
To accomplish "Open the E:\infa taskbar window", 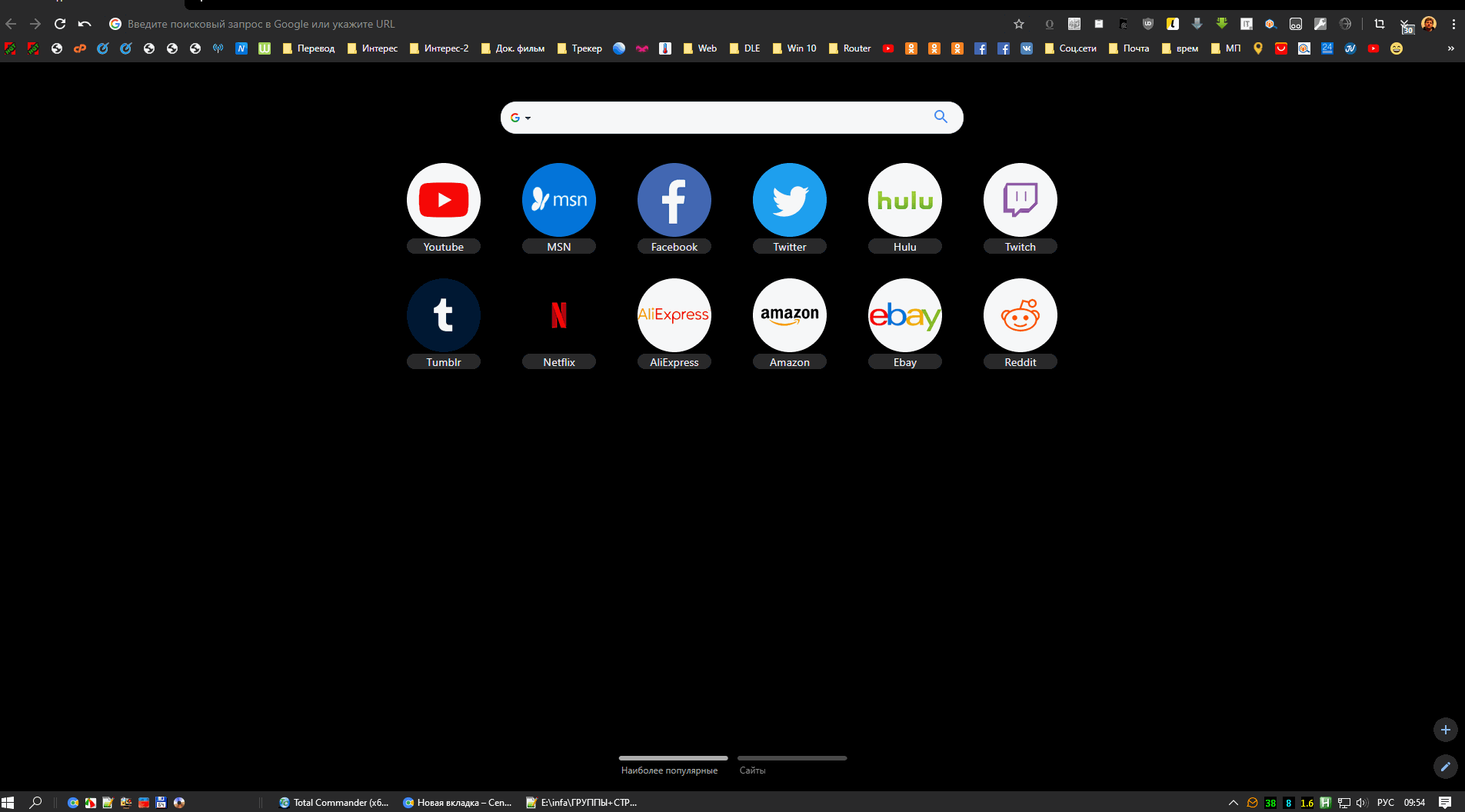I will pyautogui.click(x=581, y=802).
